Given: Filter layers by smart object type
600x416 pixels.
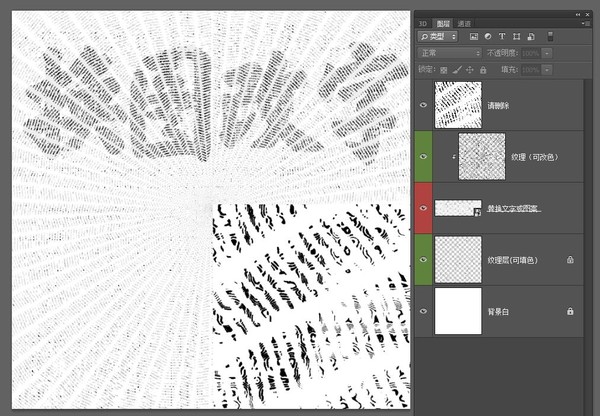Looking at the screenshot, I should click(x=531, y=37).
